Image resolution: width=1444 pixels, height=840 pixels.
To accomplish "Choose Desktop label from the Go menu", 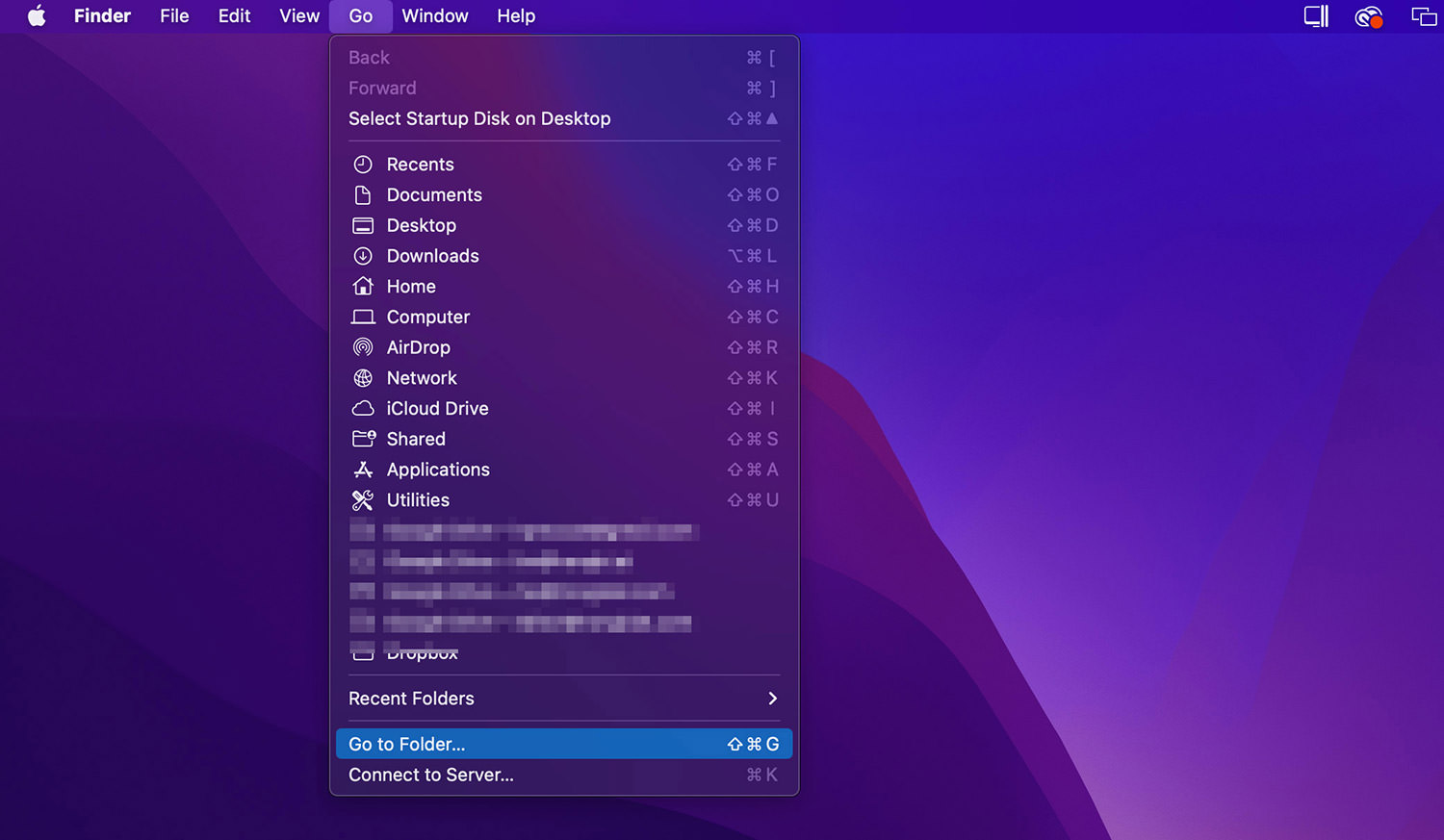I will (422, 226).
